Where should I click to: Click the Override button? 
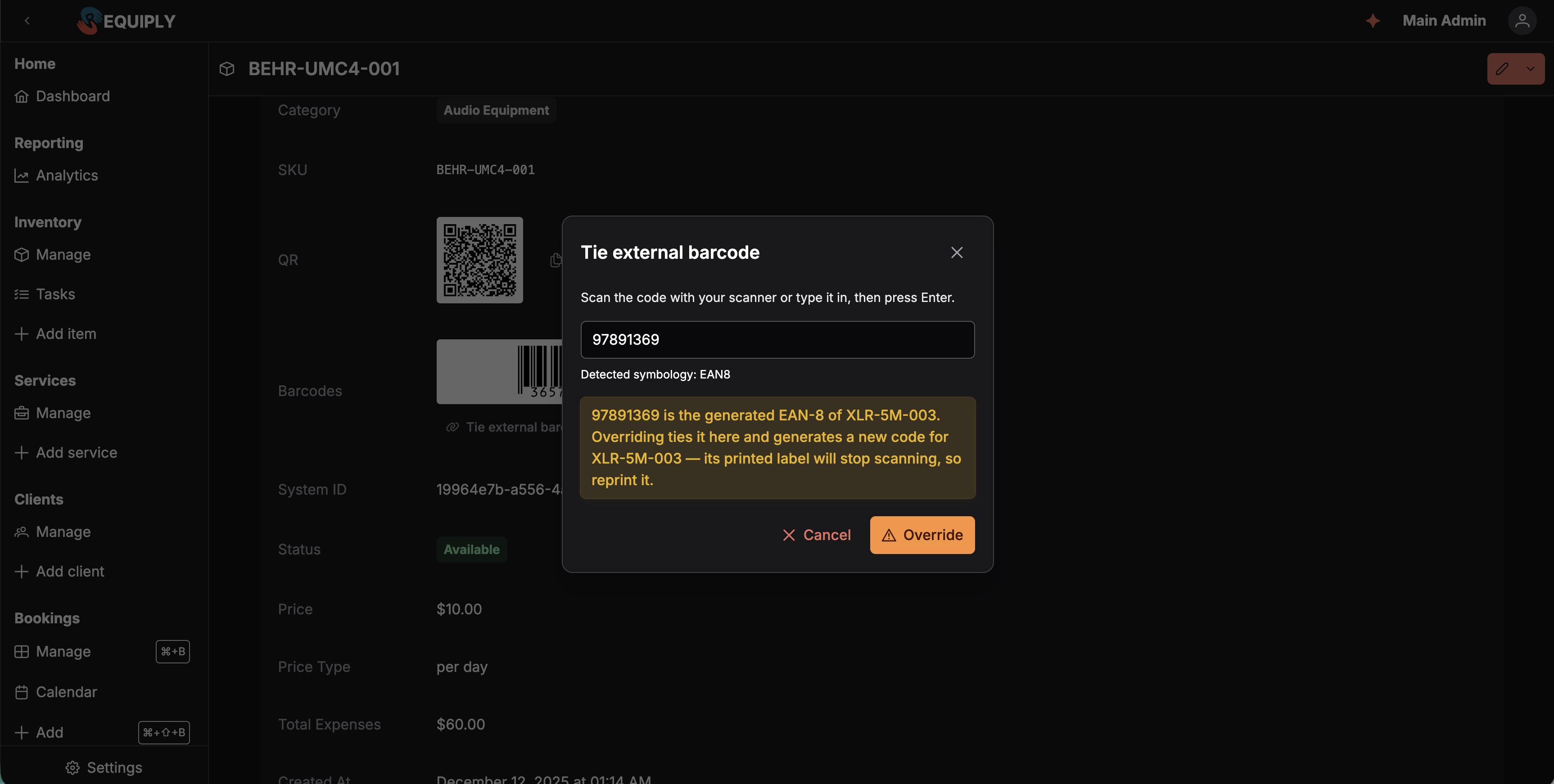(922, 535)
